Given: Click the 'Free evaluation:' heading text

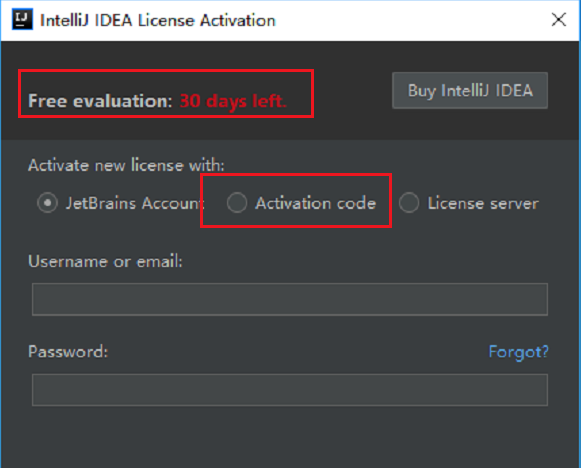Looking at the screenshot, I should click(x=100, y=101).
